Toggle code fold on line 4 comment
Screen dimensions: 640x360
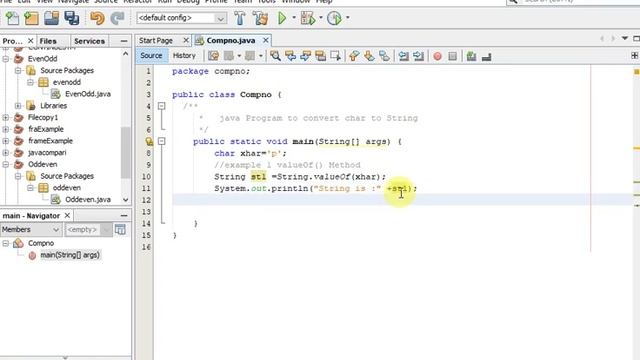(x=162, y=106)
